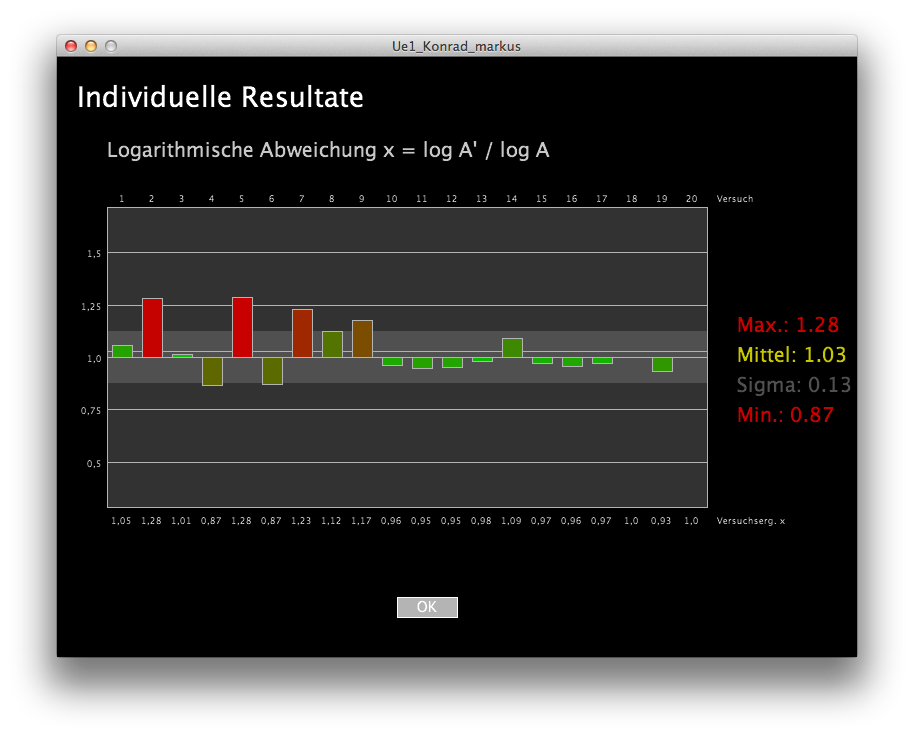Click the Individuelle Resultate heading

pyautogui.click(x=220, y=98)
